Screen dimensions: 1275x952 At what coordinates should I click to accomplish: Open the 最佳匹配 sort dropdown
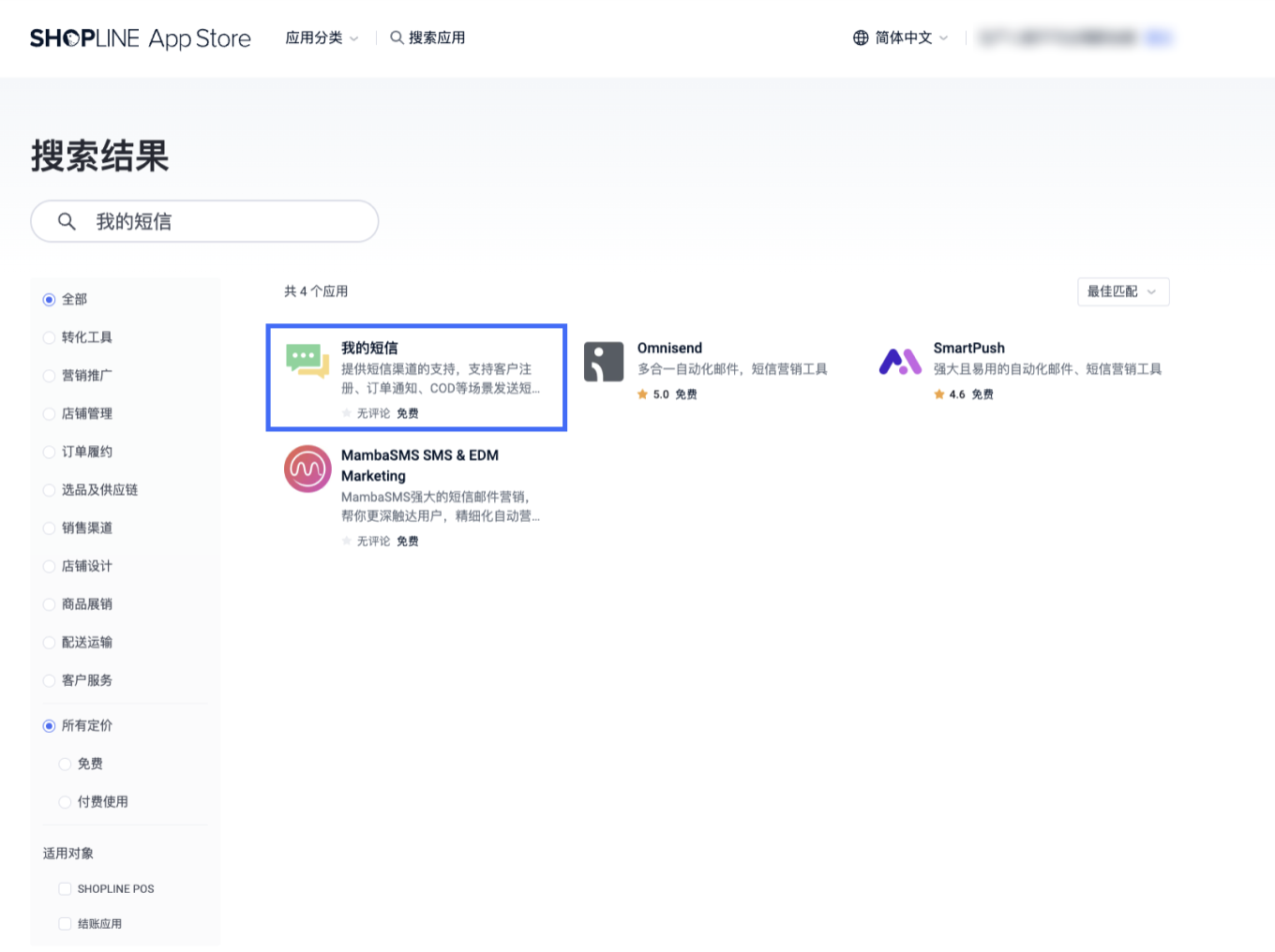[x=1123, y=291]
